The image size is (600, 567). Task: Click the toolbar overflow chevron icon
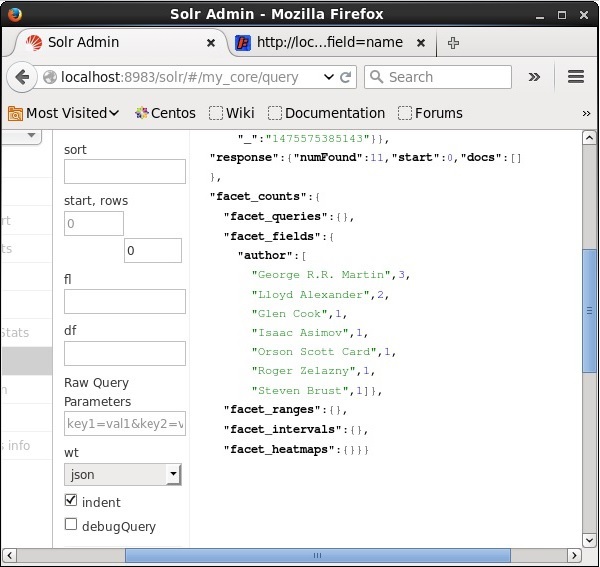click(x=534, y=77)
